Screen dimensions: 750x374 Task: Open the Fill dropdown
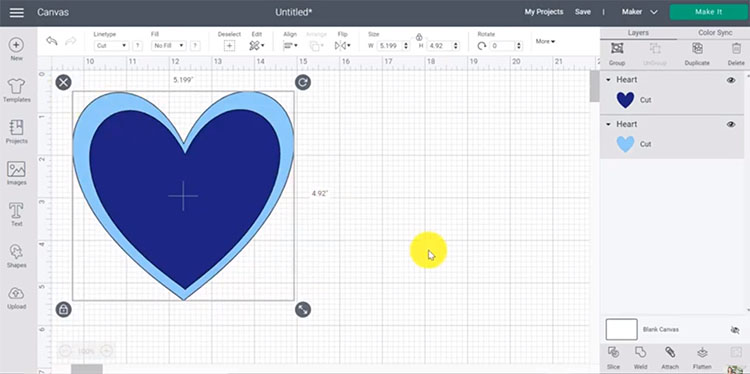[x=168, y=46]
